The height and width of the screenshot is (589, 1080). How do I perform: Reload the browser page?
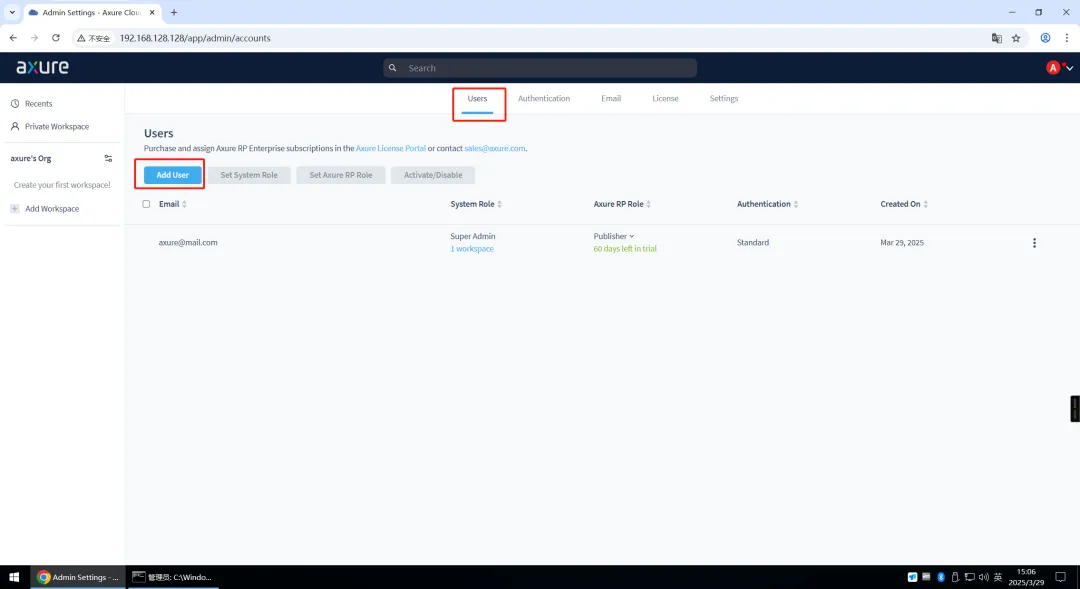(x=56, y=38)
